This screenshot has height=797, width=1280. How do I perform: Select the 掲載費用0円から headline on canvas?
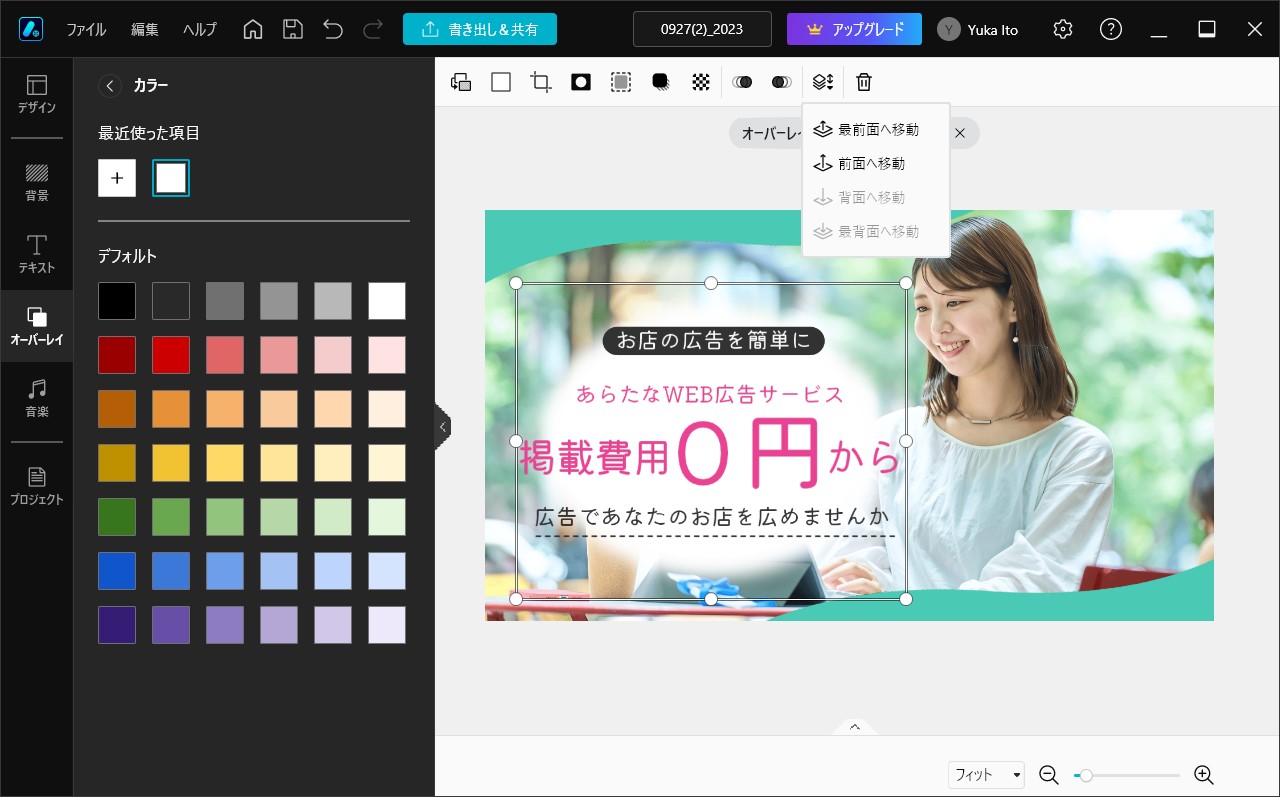tap(710, 456)
